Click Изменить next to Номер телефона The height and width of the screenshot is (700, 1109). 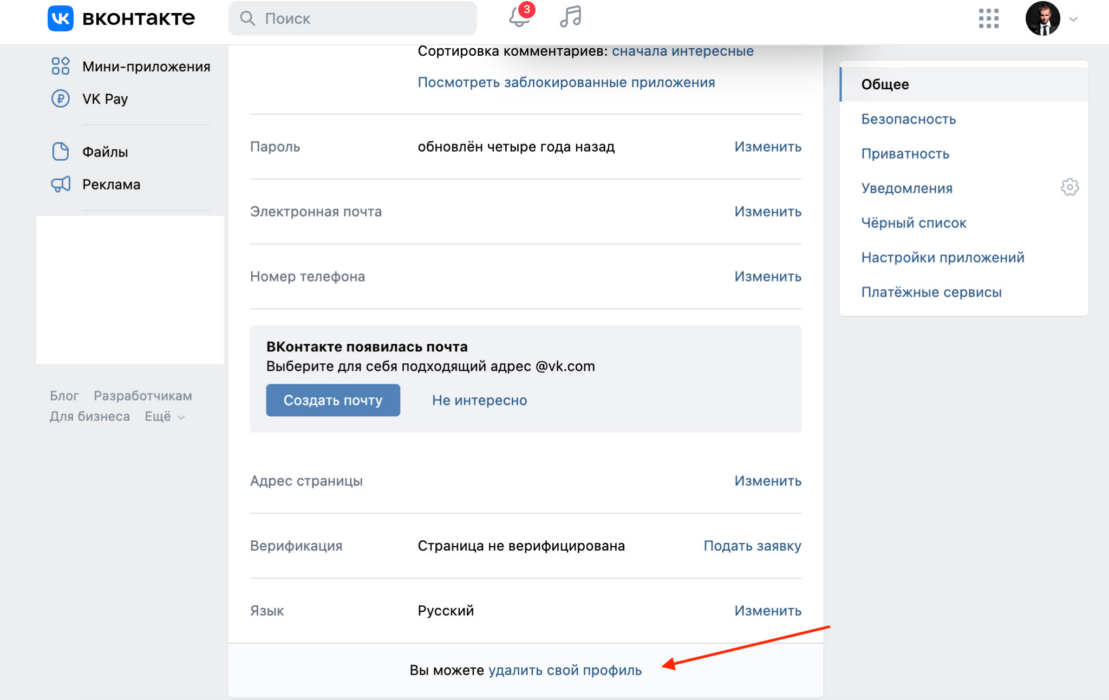tap(767, 276)
